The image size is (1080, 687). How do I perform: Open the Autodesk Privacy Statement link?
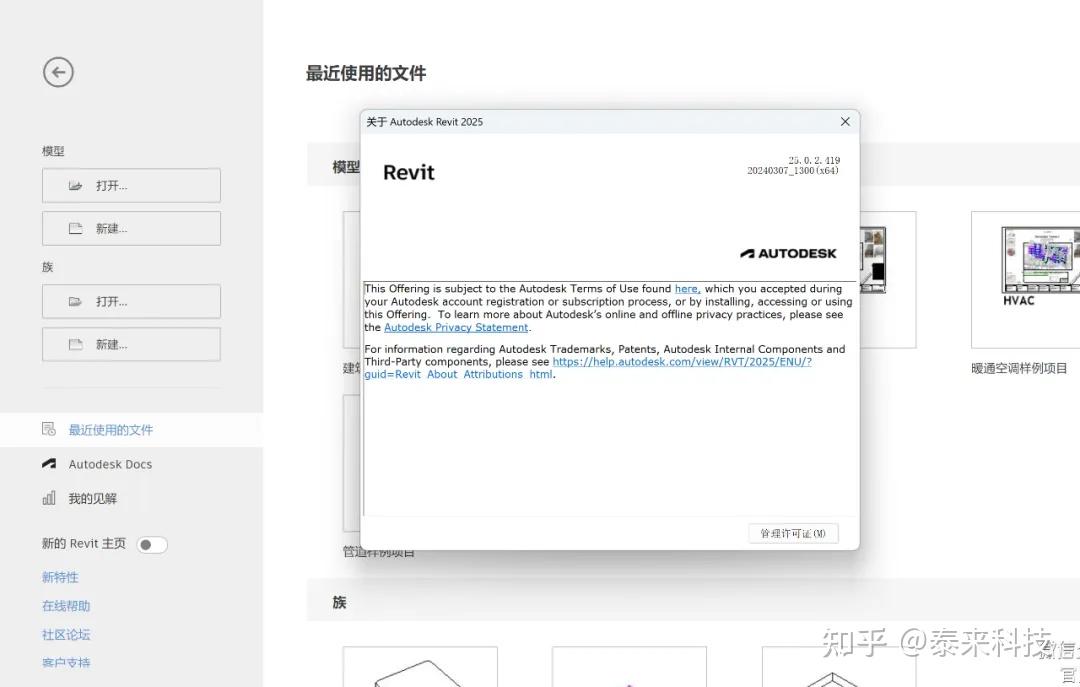pos(457,327)
